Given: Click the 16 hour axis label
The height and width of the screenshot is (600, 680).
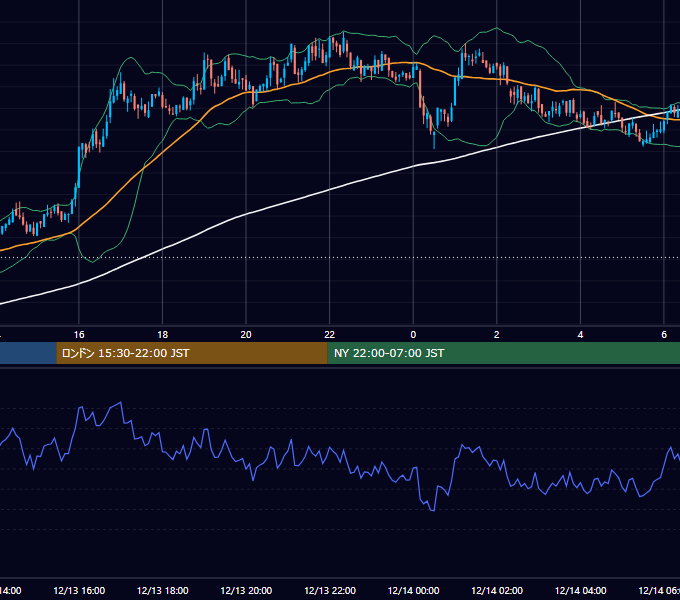Looking at the screenshot, I should pos(79,335).
